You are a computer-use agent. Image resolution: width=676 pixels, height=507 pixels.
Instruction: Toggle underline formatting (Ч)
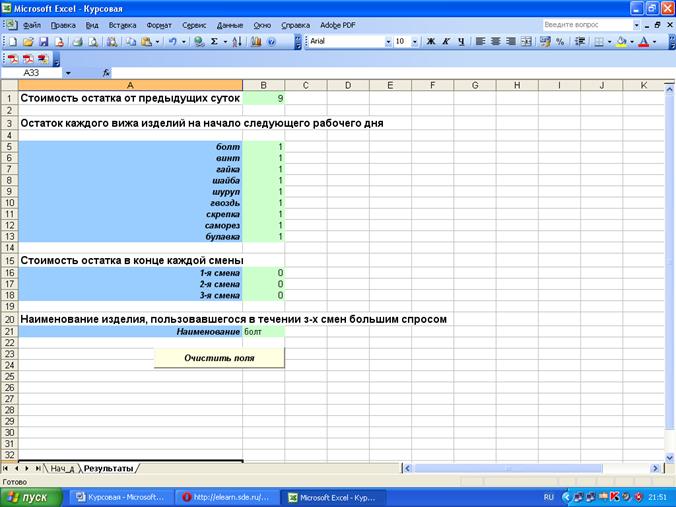(x=460, y=42)
